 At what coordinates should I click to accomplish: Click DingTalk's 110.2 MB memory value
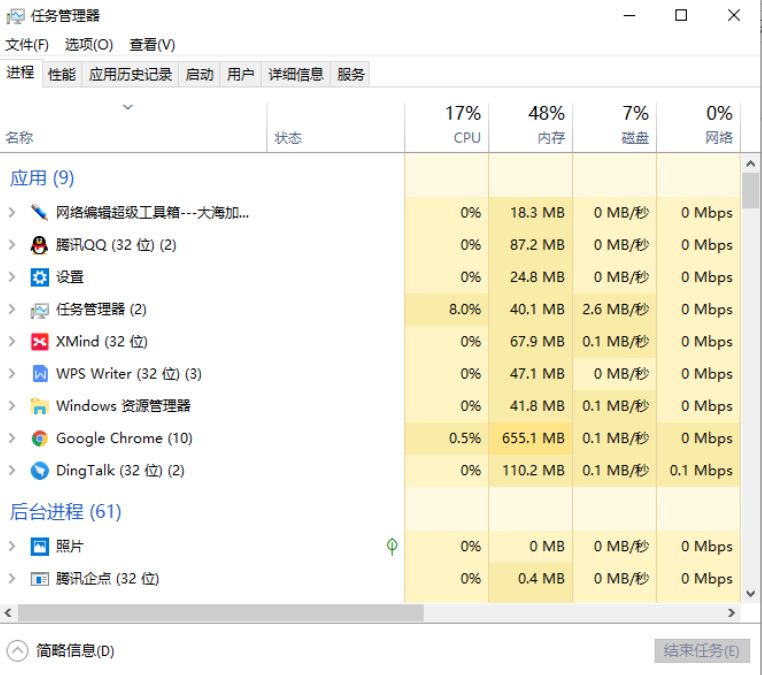[x=533, y=470]
